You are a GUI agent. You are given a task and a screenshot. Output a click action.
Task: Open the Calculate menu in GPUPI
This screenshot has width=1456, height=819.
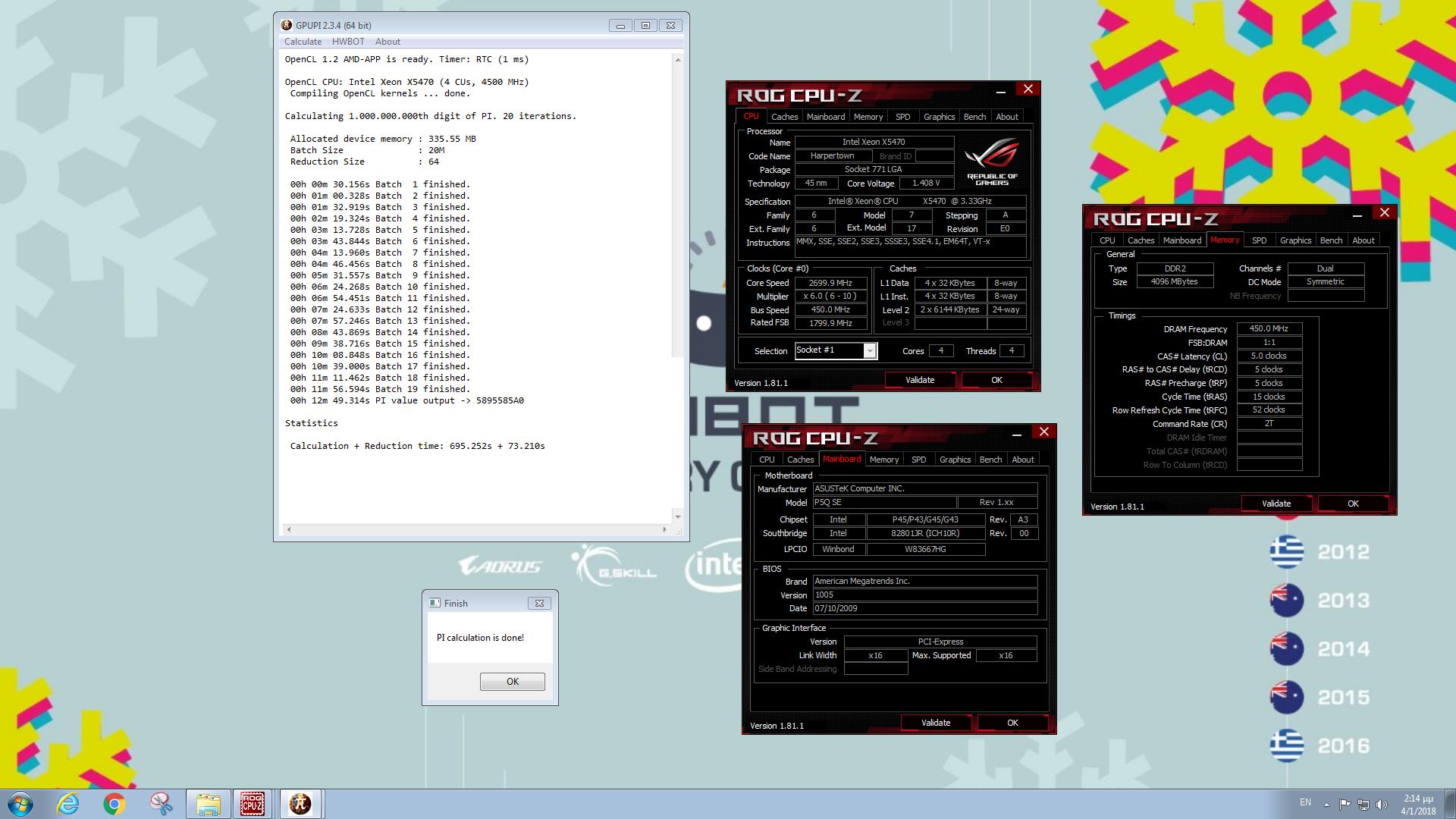[303, 42]
